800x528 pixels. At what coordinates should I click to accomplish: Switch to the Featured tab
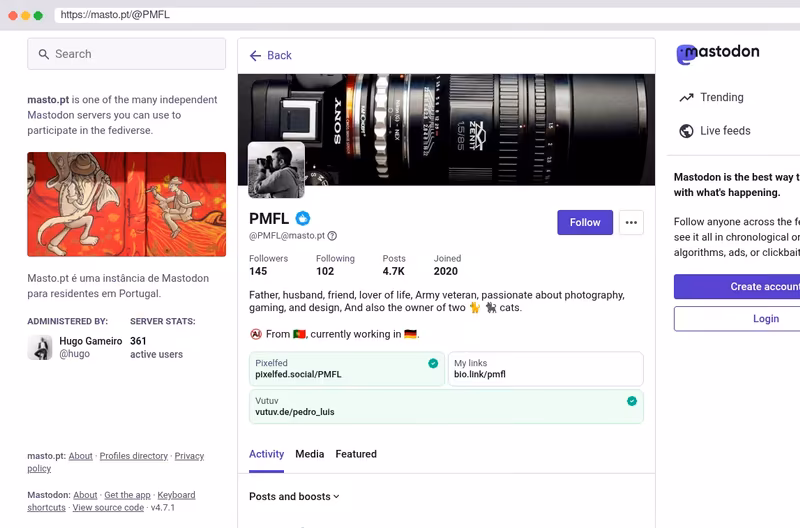[x=356, y=454]
